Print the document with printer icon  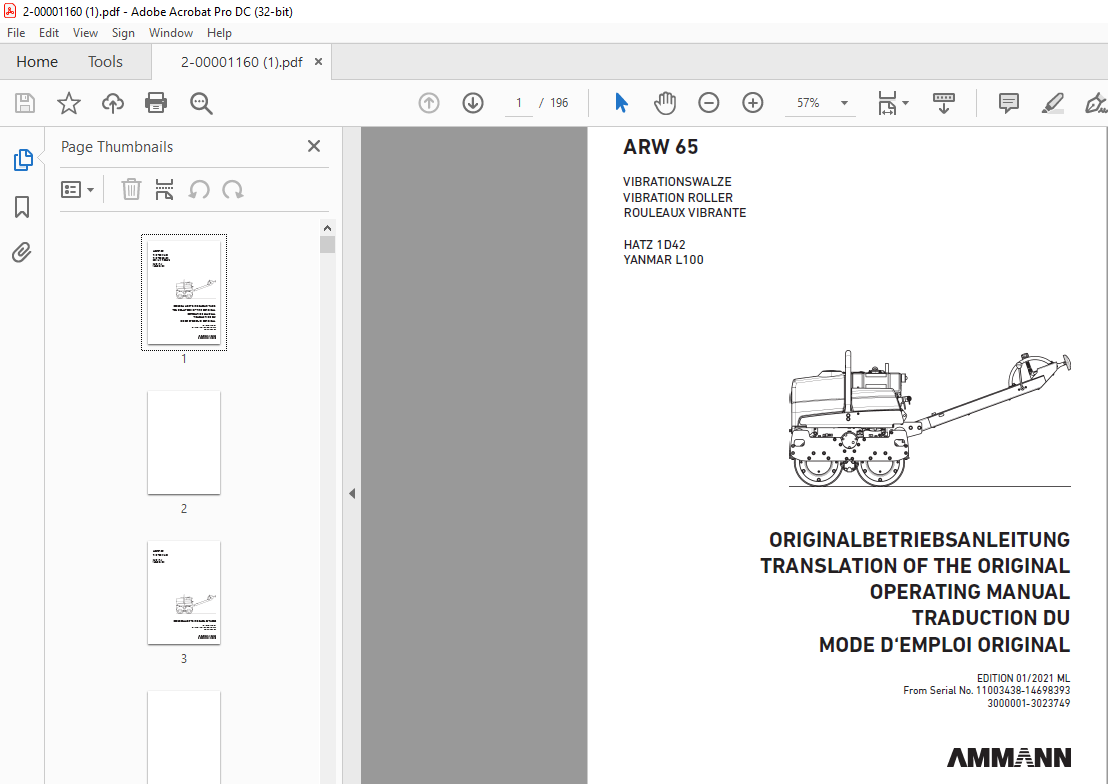pyautogui.click(x=155, y=103)
